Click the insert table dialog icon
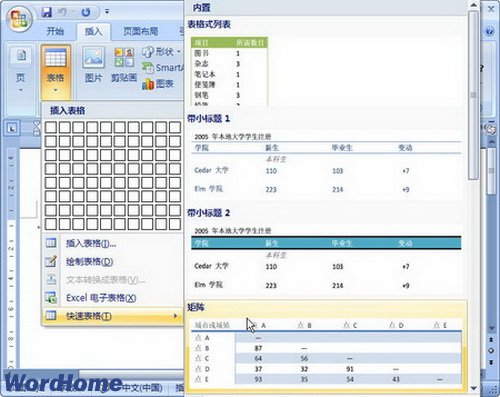 [x=51, y=243]
